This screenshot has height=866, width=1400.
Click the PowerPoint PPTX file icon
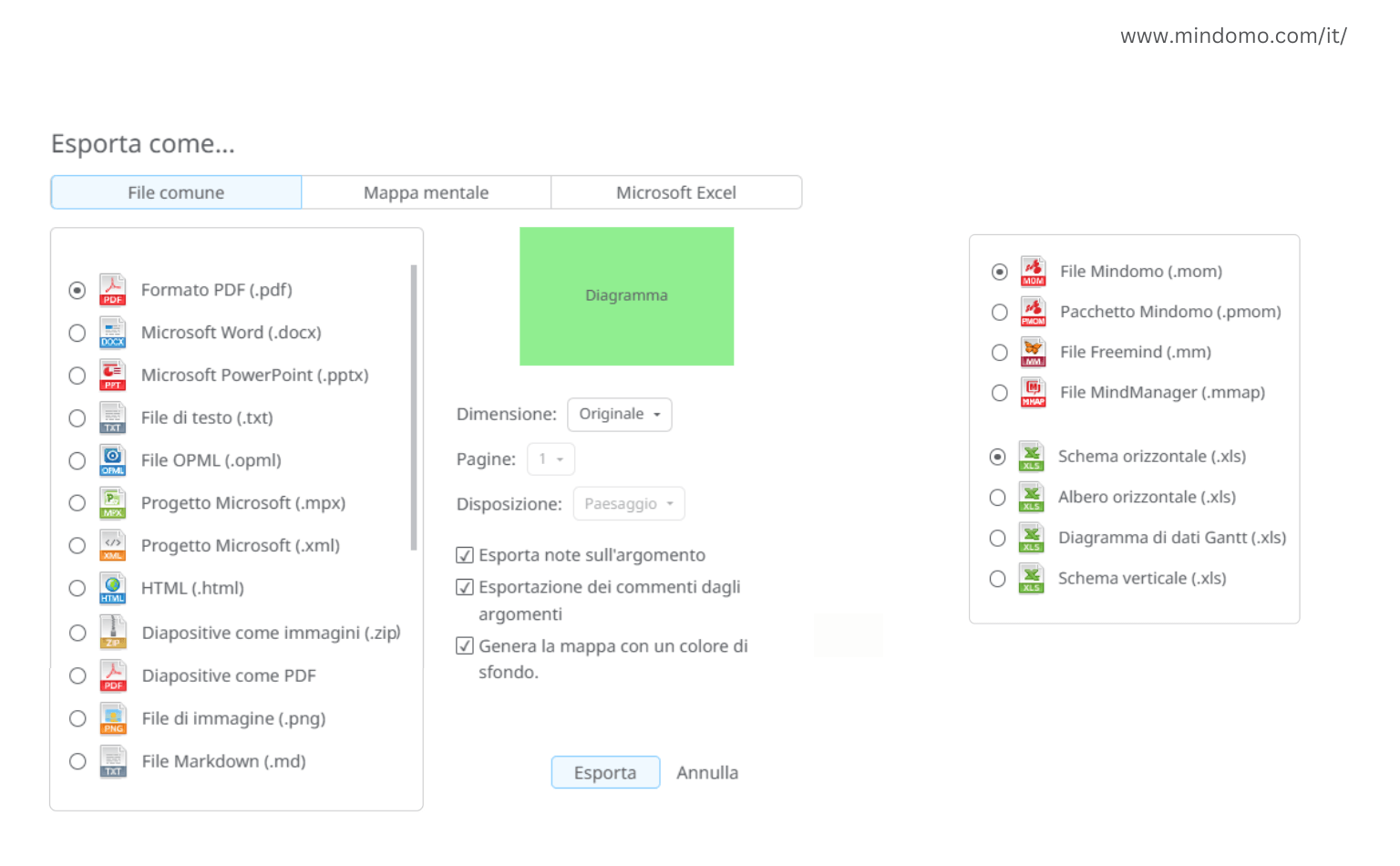pyautogui.click(x=112, y=376)
